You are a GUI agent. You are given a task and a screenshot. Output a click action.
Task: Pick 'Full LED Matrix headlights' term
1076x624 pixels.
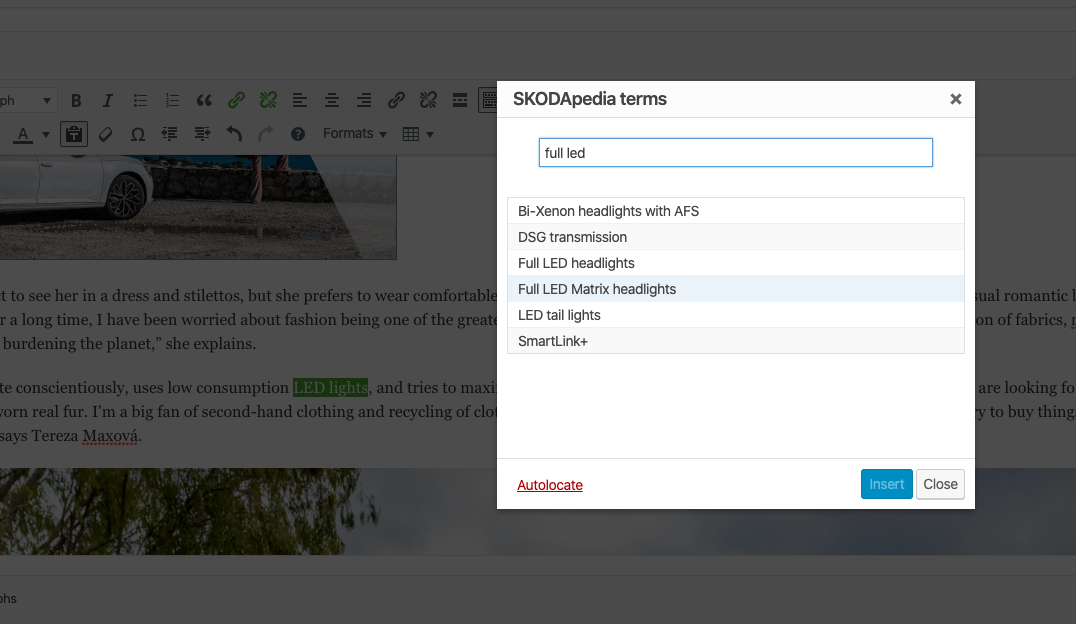736,289
